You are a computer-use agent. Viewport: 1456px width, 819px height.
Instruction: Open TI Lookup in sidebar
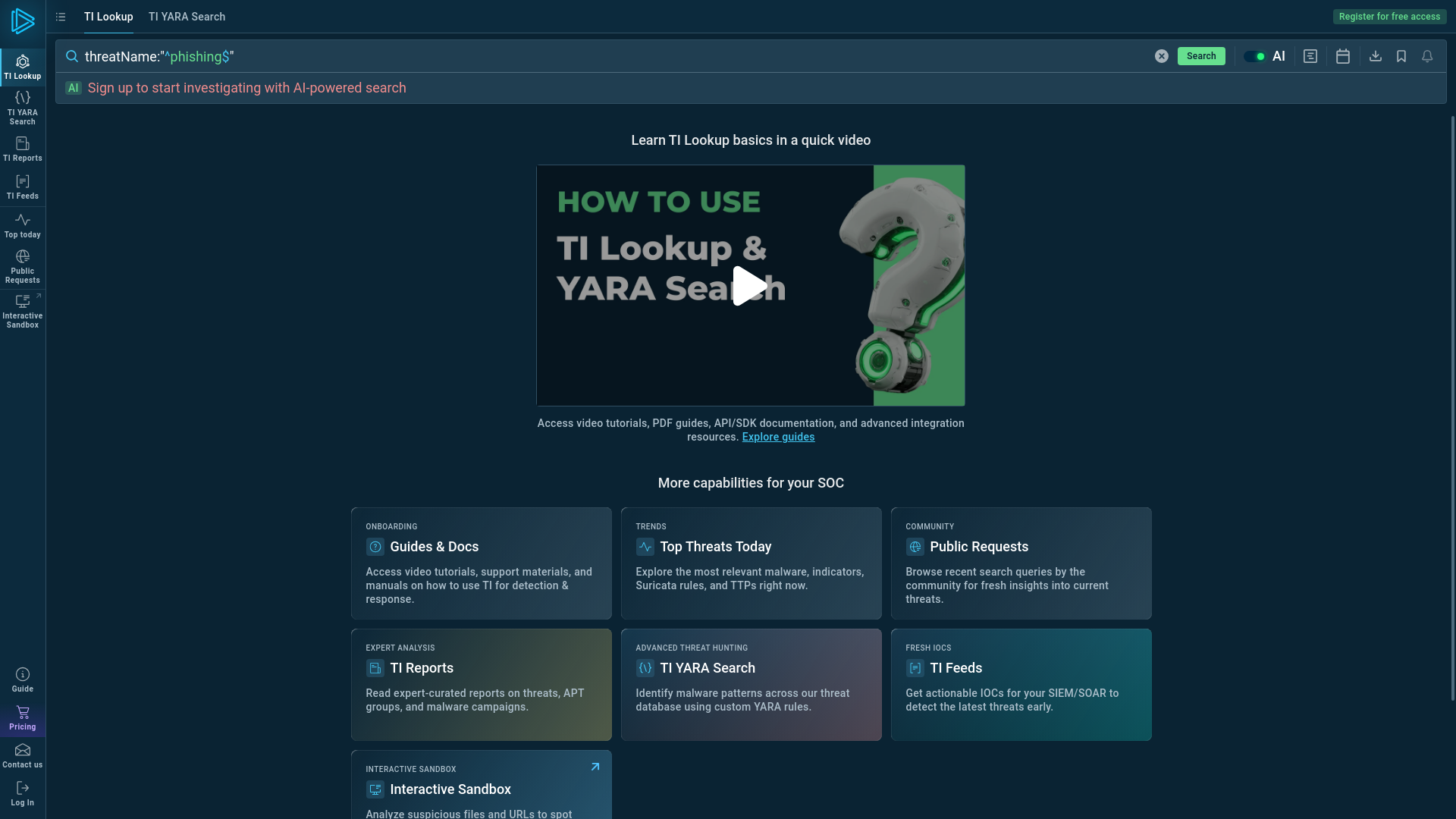(23, 67)
